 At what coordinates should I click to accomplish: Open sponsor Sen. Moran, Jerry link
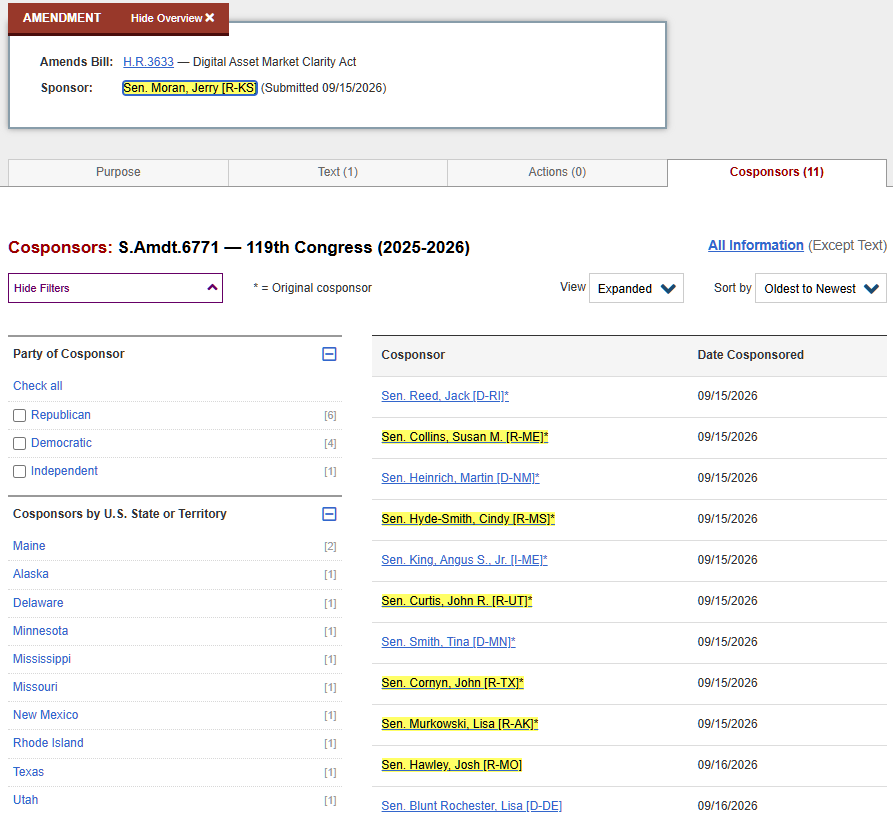pos(190,88)
